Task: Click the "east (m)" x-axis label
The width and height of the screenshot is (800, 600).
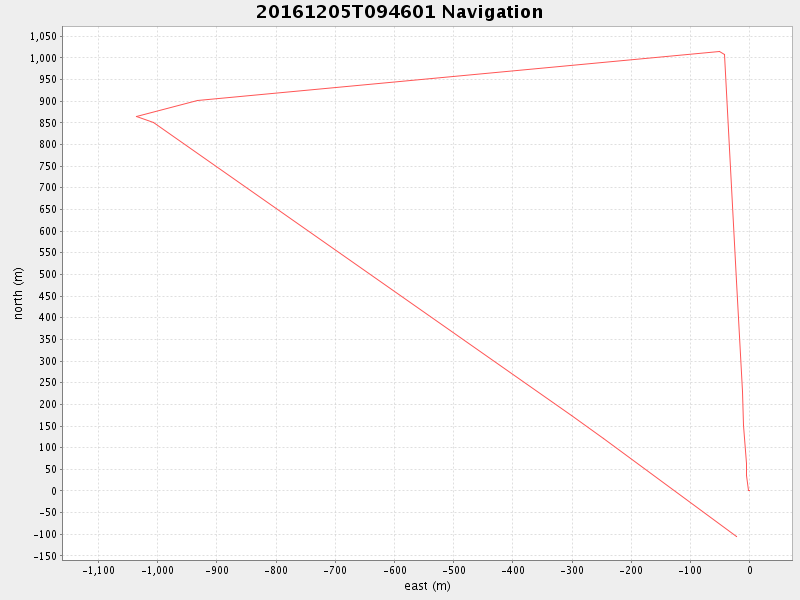Action: pos(427,586)
